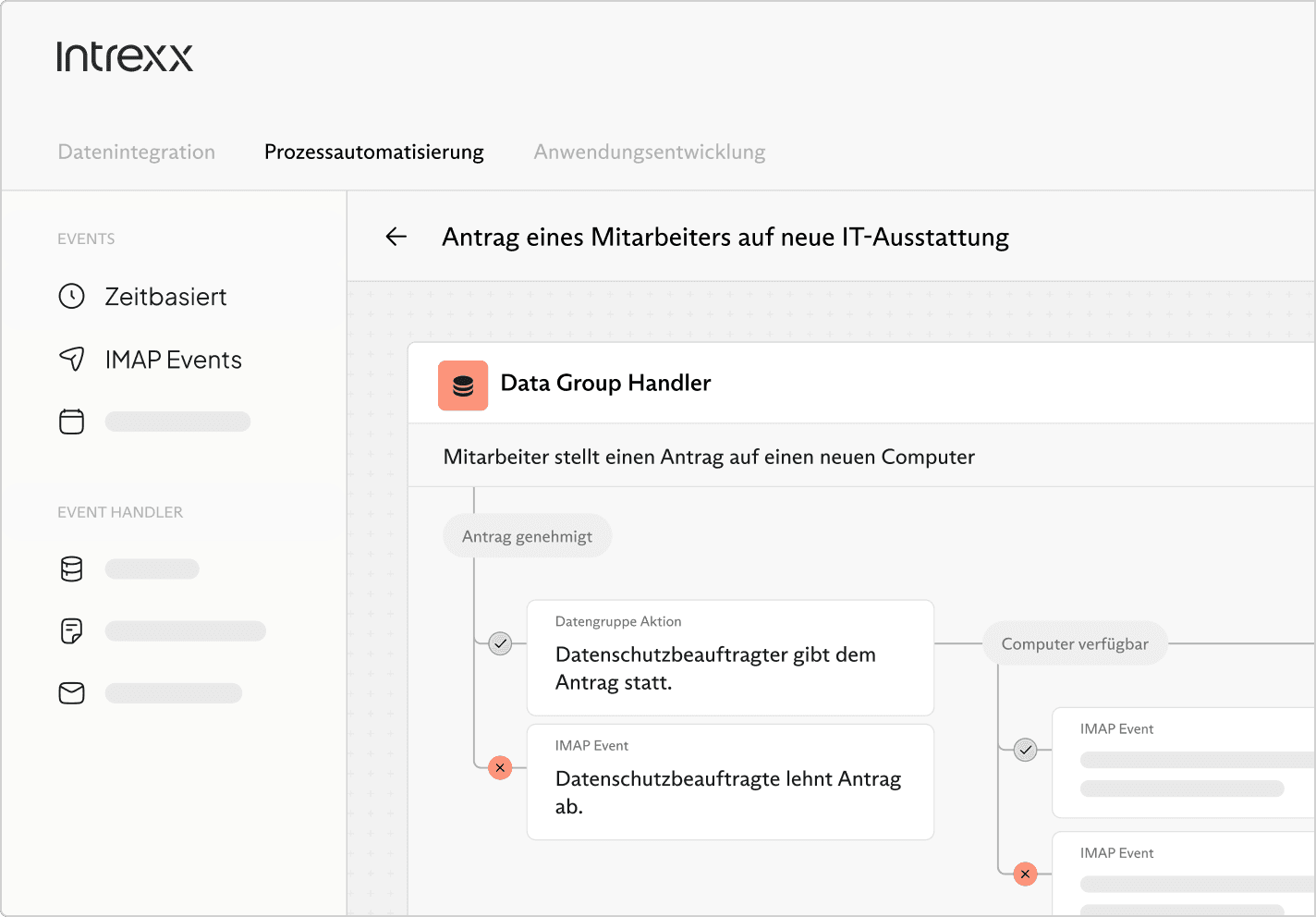
Task: Click the database icon under Event Handler
Action: (72, 569)
